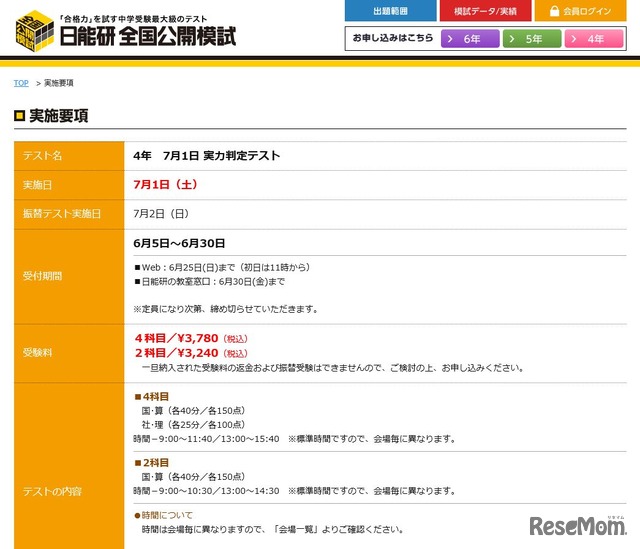Select the 振替テスト実施日 row header
Screen dimensions: 640x549
click(x=69, y=214)
